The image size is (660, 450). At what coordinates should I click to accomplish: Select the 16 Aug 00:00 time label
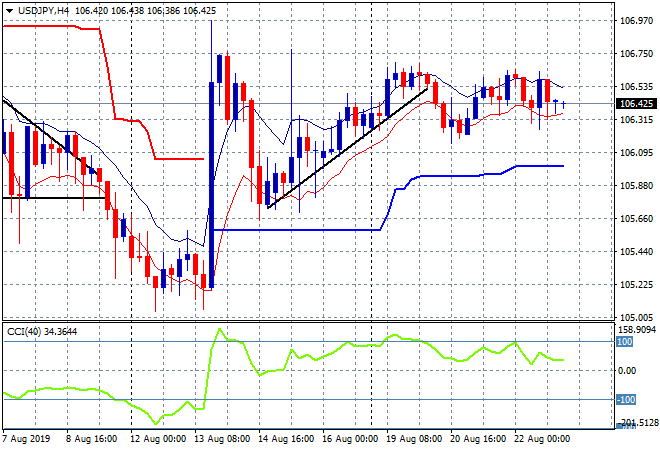[350, 439]
